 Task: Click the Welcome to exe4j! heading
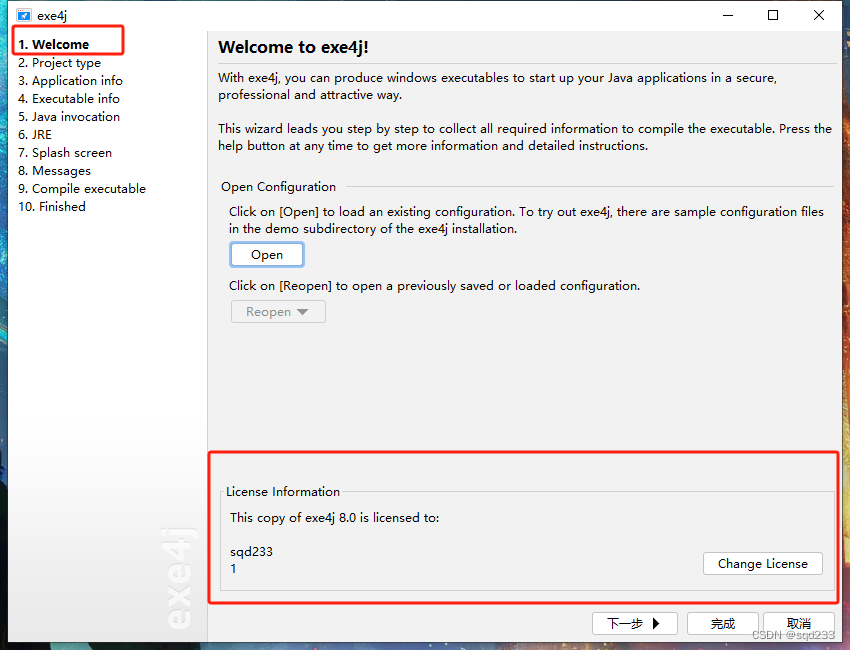tap(293, 47)
